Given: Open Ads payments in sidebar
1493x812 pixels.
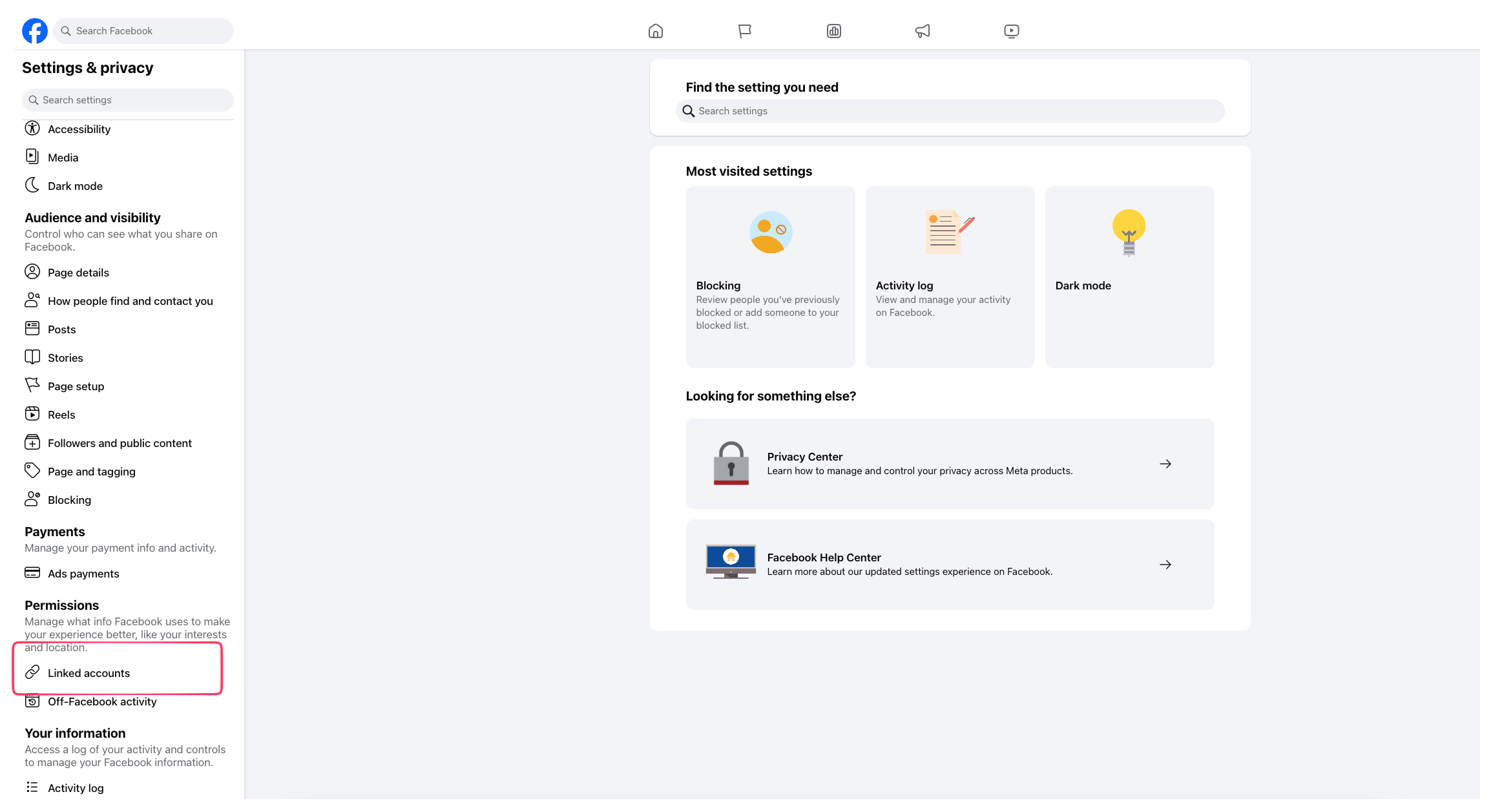Looking at the screenshot, I should [x=83, y=574].
